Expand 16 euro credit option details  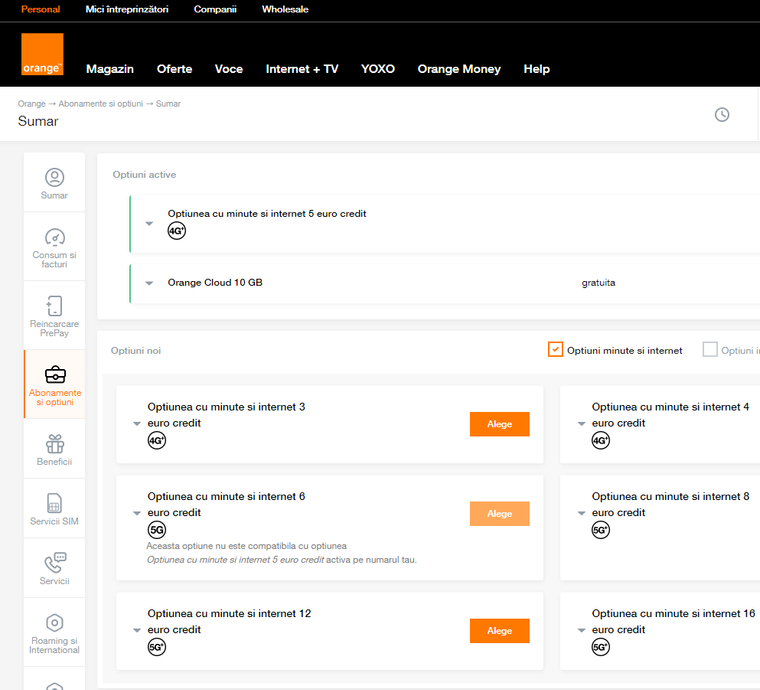[582, 630]
